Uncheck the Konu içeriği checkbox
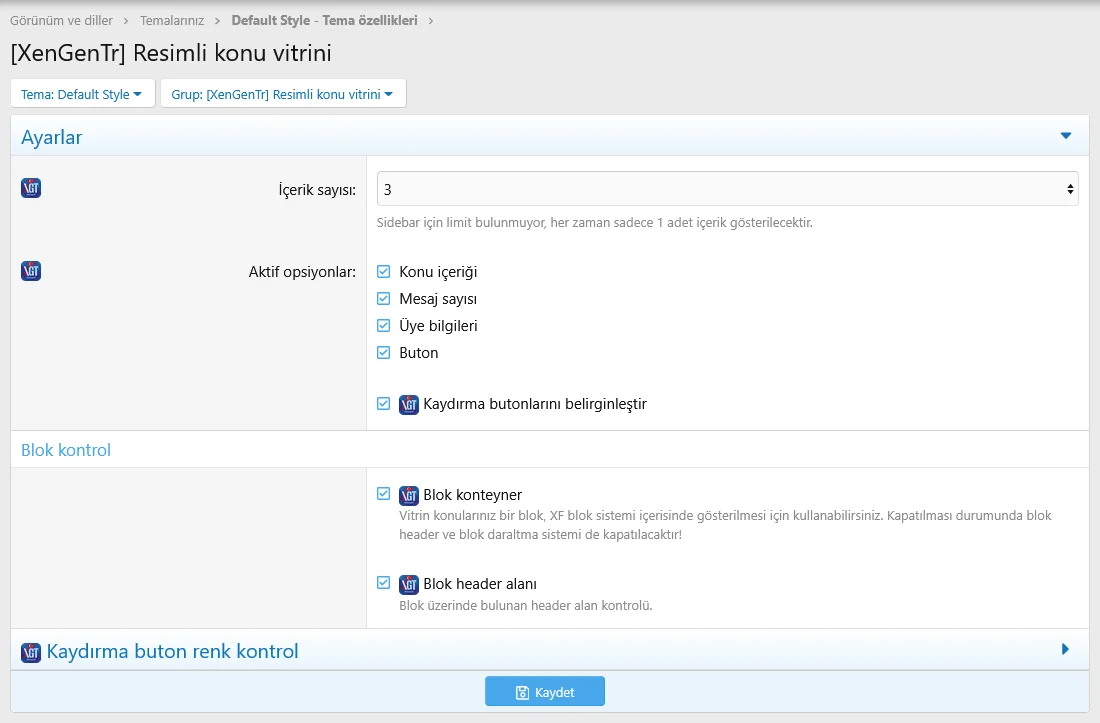This screenshot has height=723, width=1100. pos(384,271)
